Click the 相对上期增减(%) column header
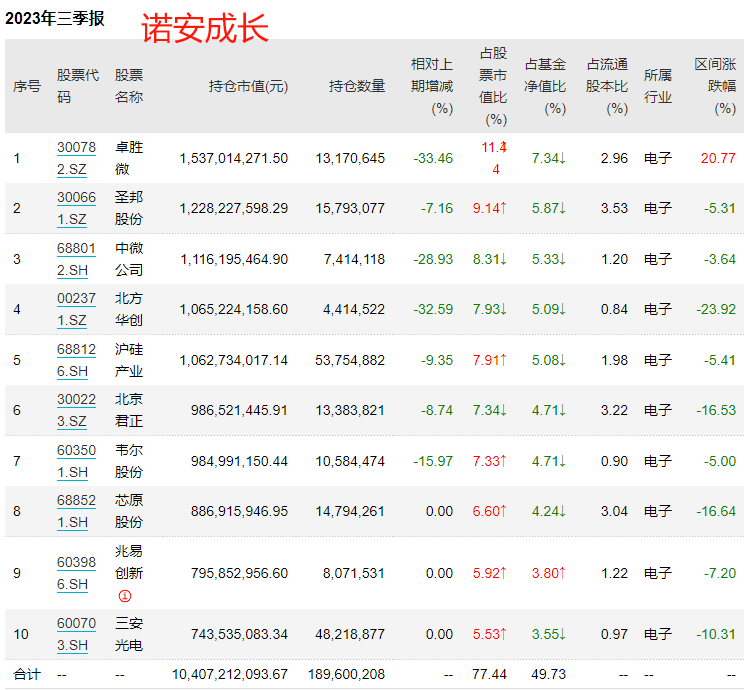The width and height of the screenshot is (744, 690). pos(432,86)
